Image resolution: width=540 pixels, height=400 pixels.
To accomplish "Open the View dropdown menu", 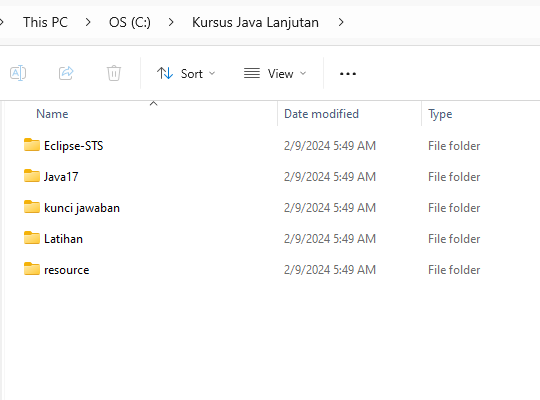I will (275, 73).
